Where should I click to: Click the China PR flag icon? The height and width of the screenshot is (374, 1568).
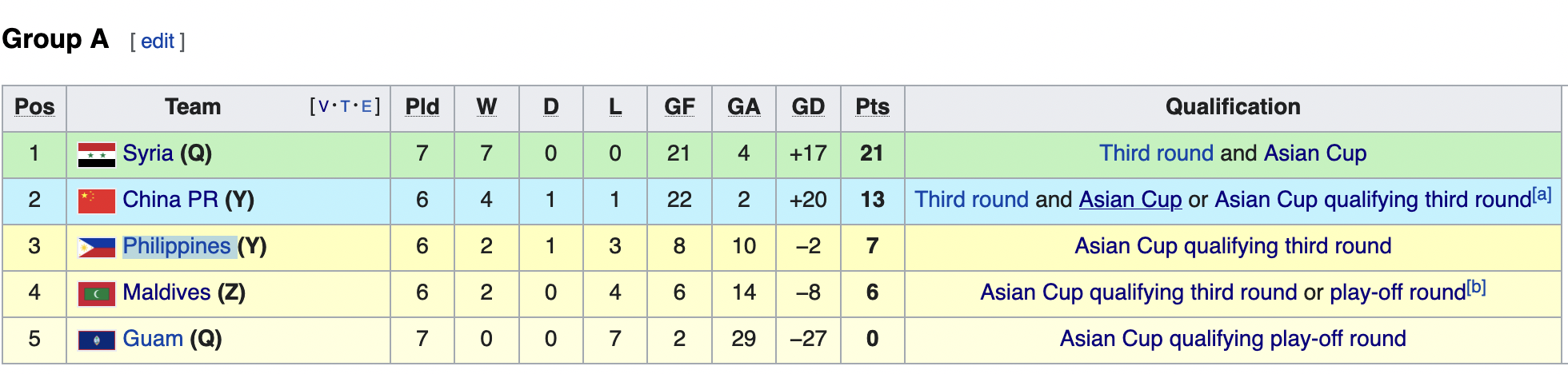point(96,201)
